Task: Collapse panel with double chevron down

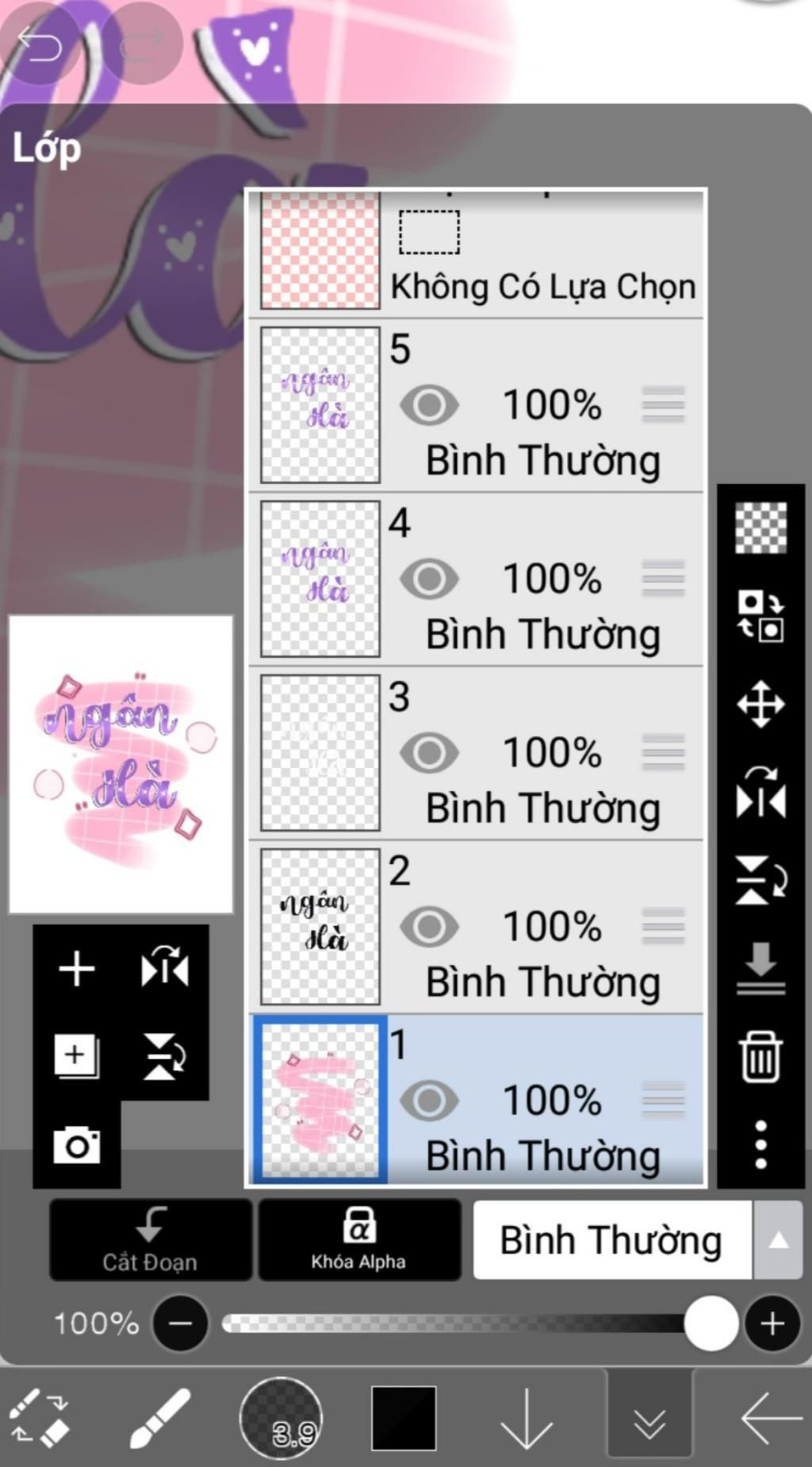Action: [649, 1419]
